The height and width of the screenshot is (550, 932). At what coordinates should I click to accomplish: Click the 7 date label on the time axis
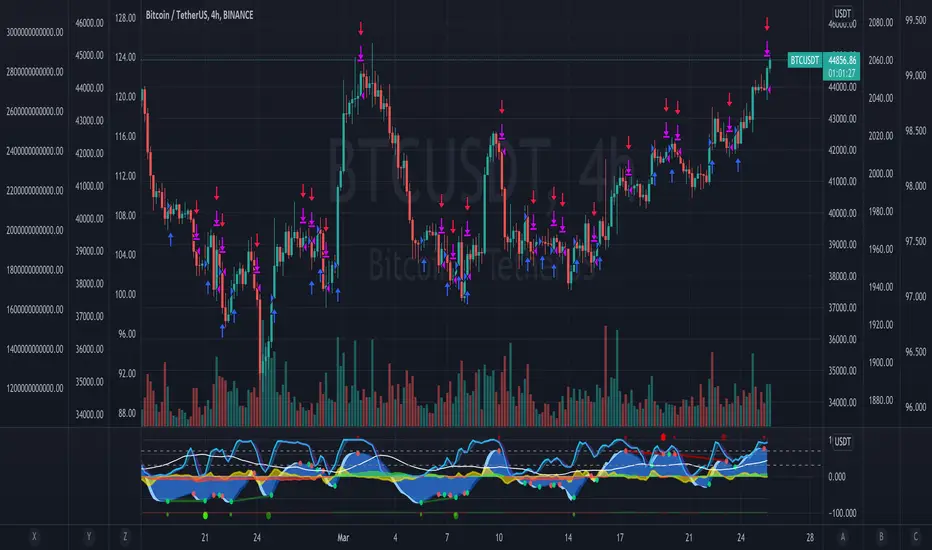point(447,538)
